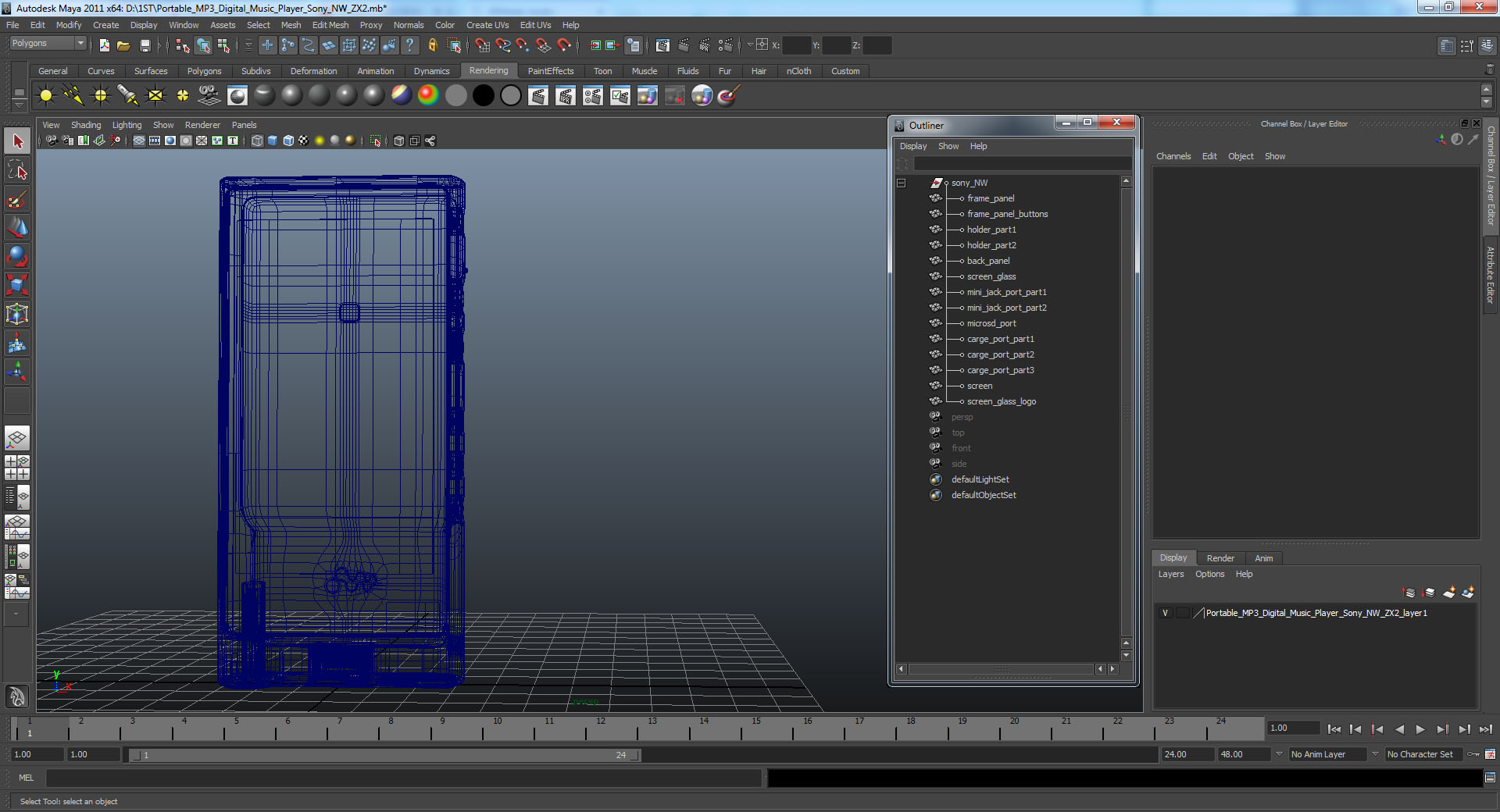Viewport: 1500px width, 812px height.
Task: Open the Render layer tab
Action: click(1220, 558)
